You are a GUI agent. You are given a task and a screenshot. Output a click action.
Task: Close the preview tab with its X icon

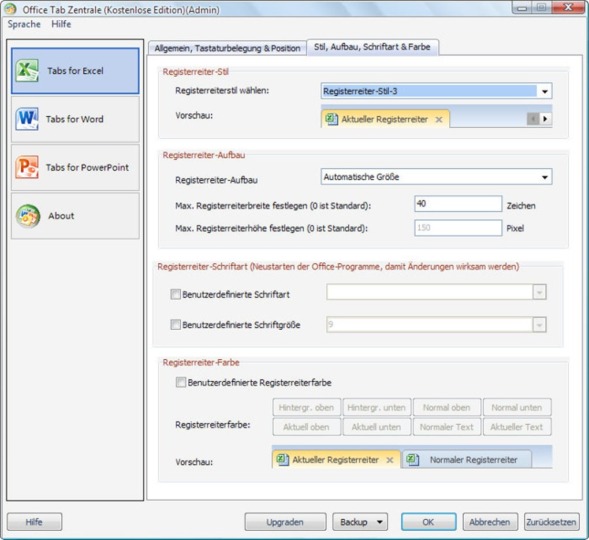tap(439, 120)
